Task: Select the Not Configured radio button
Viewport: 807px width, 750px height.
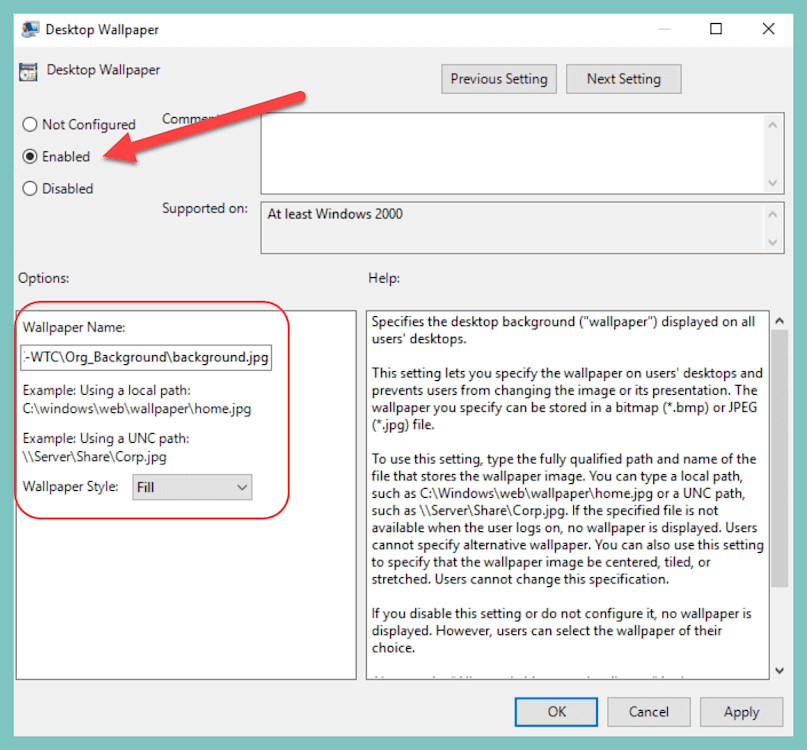Action: (30, 124)
